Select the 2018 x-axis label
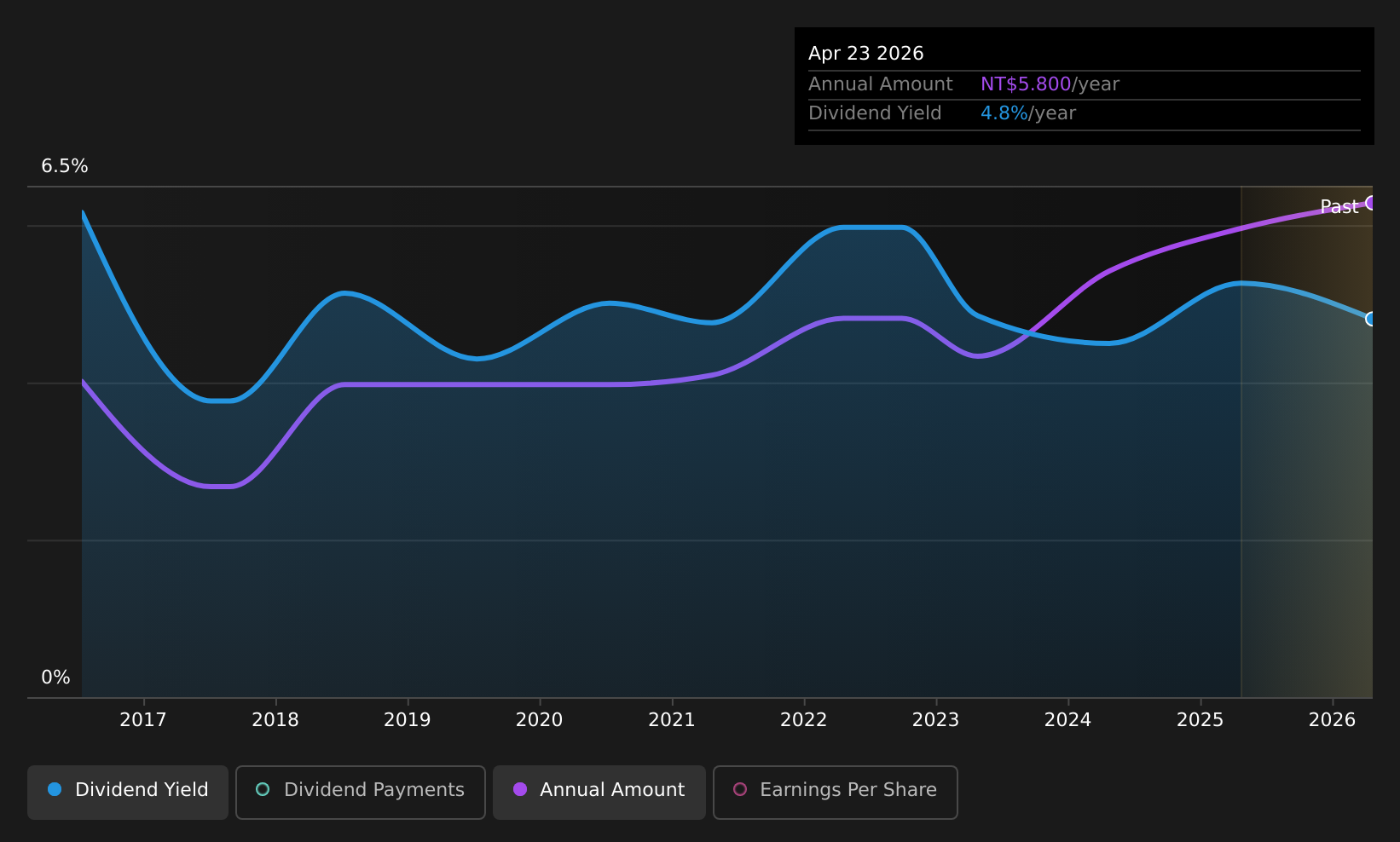Screen dimensions: 1400x842 (x=275, y=720)
